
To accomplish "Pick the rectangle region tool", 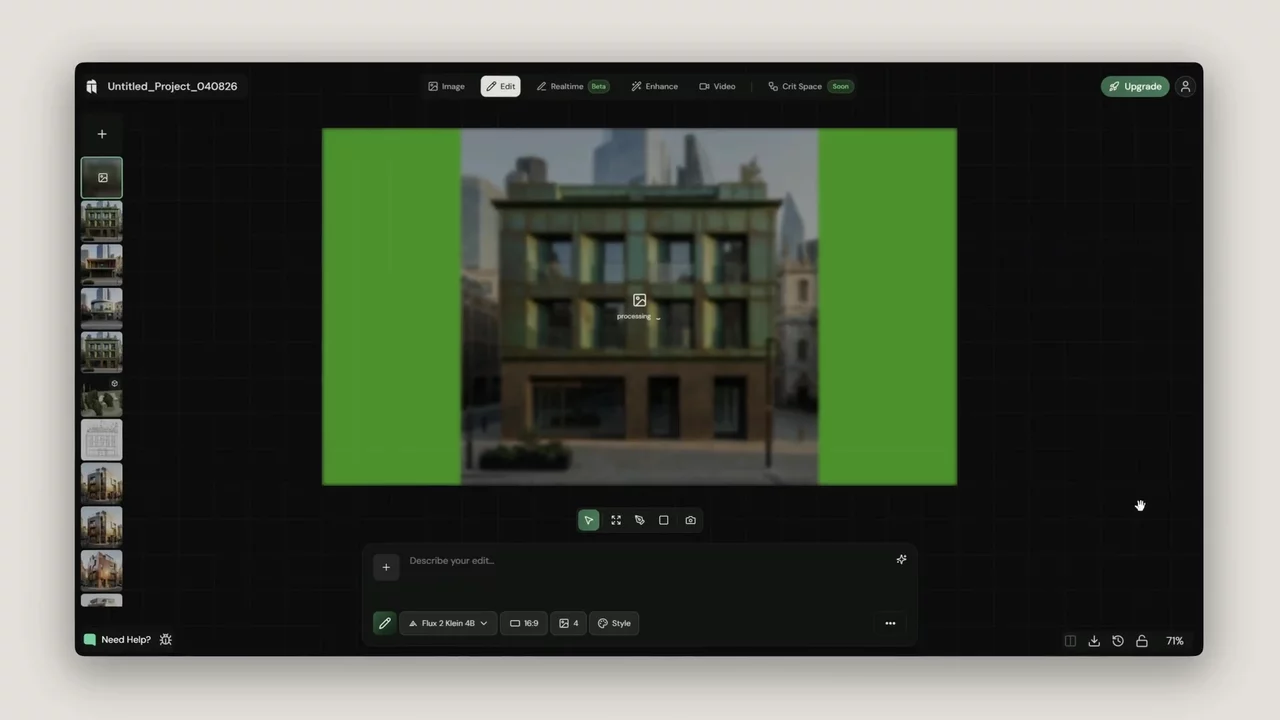I will [x=663, y=520].
